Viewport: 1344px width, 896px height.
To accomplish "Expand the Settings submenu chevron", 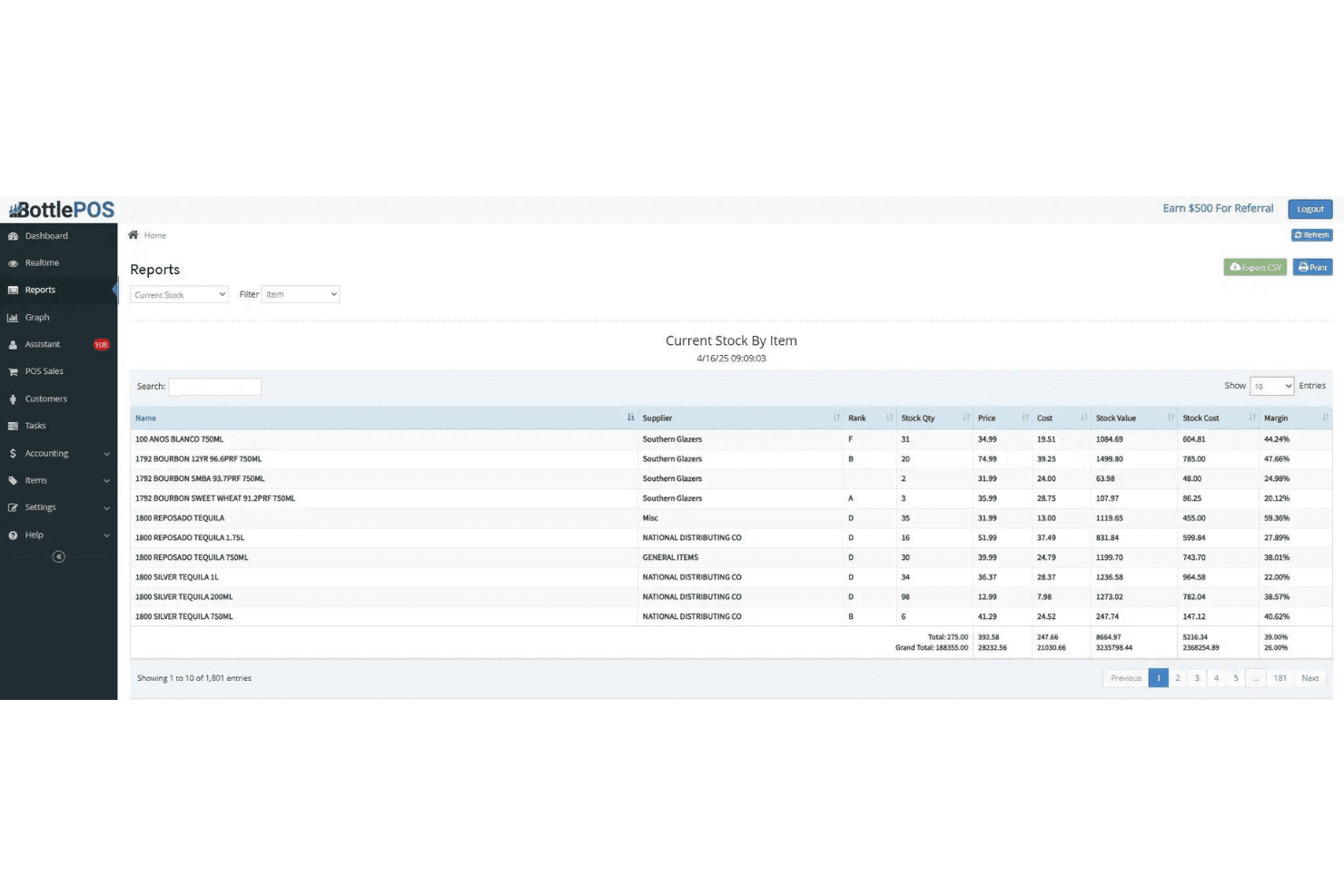I will [106, 508].
